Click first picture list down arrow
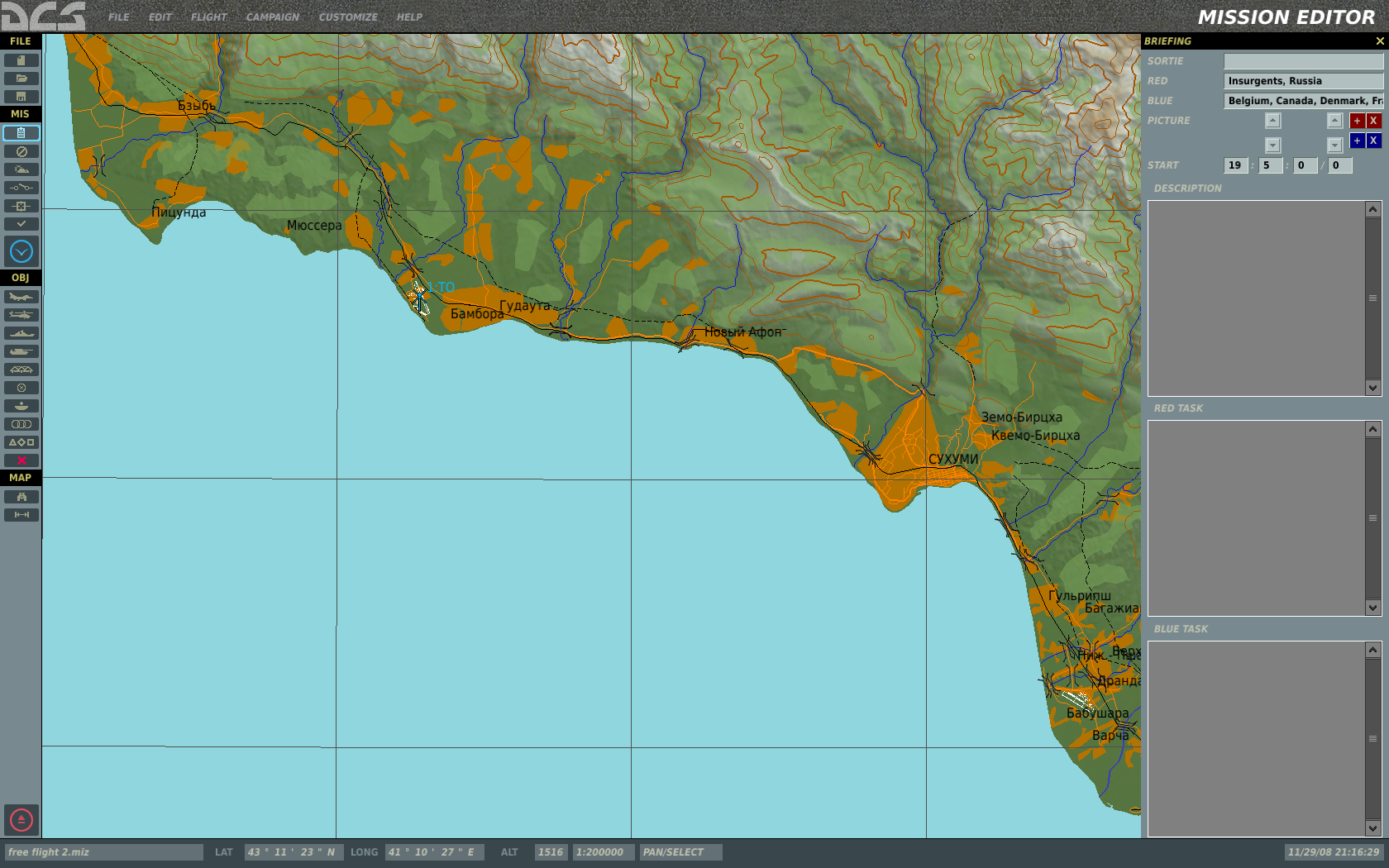The image size is (1389, 868). coord(1273,145)
